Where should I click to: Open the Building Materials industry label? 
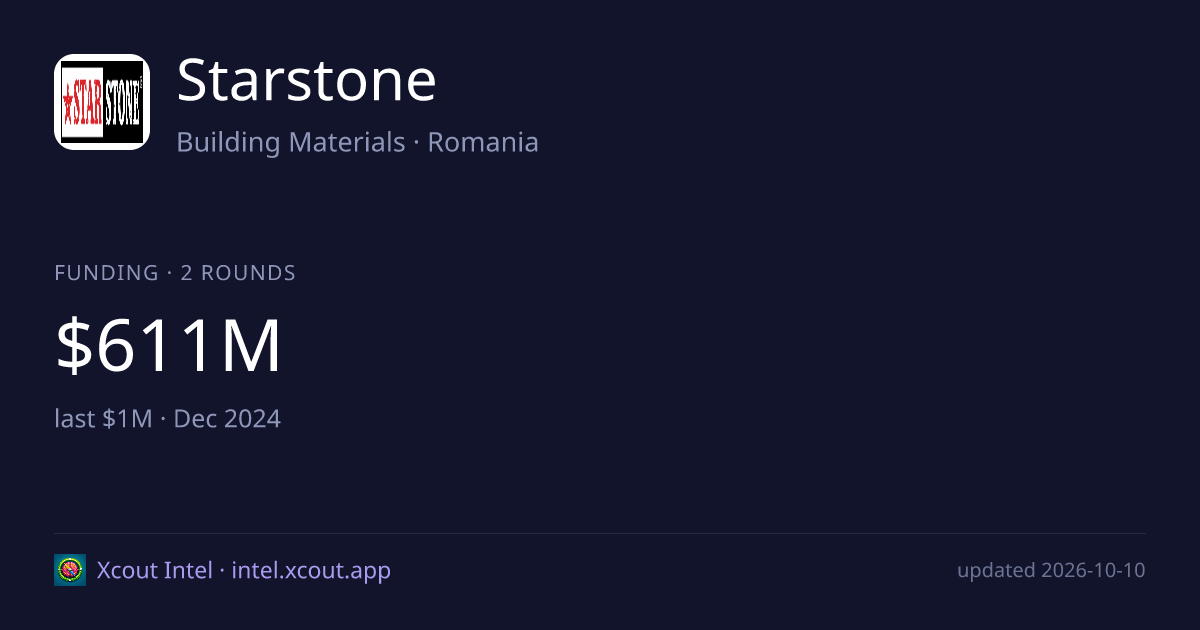tap(291, 142)
